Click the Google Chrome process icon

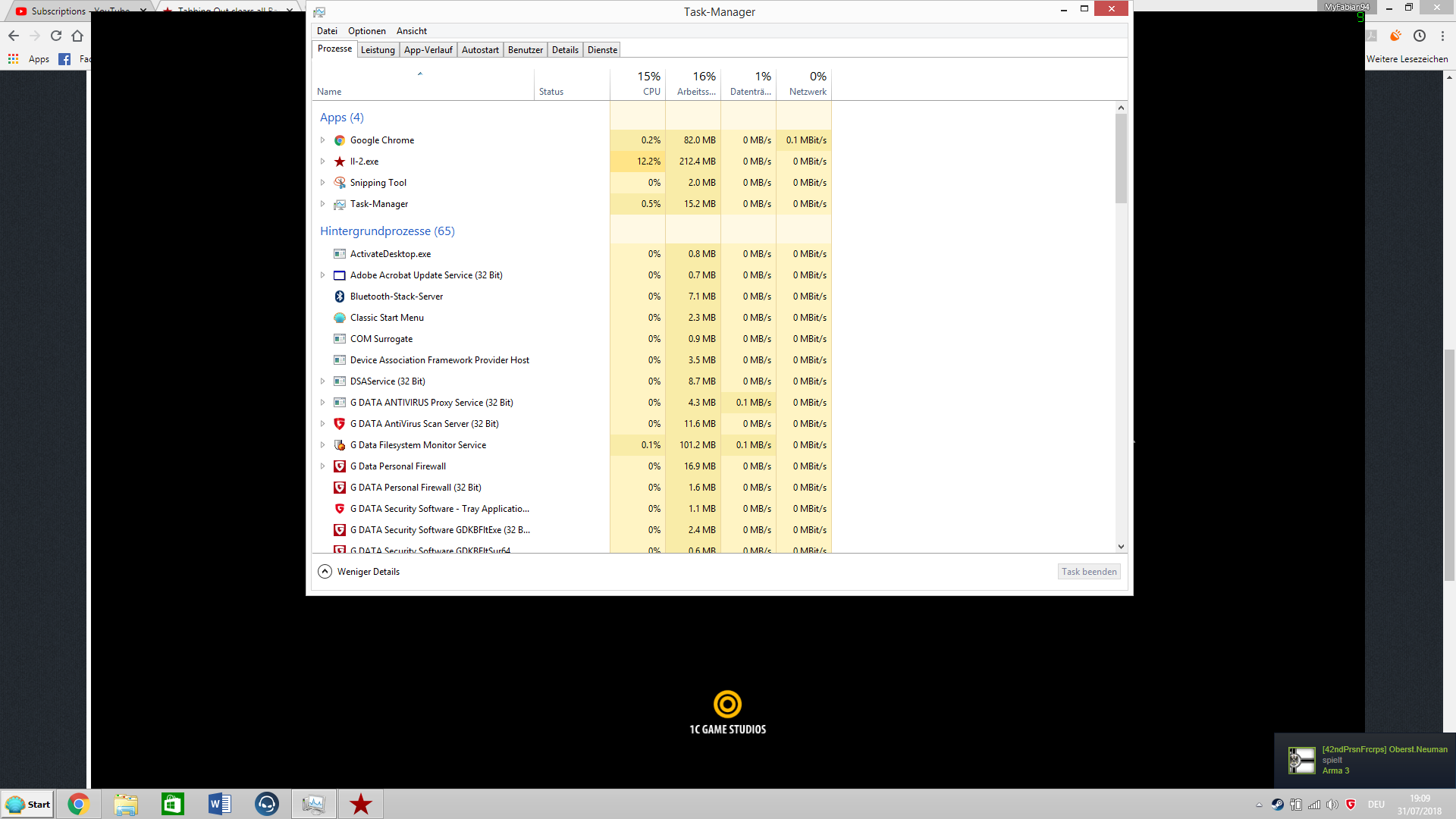click(x=340, y=140)
